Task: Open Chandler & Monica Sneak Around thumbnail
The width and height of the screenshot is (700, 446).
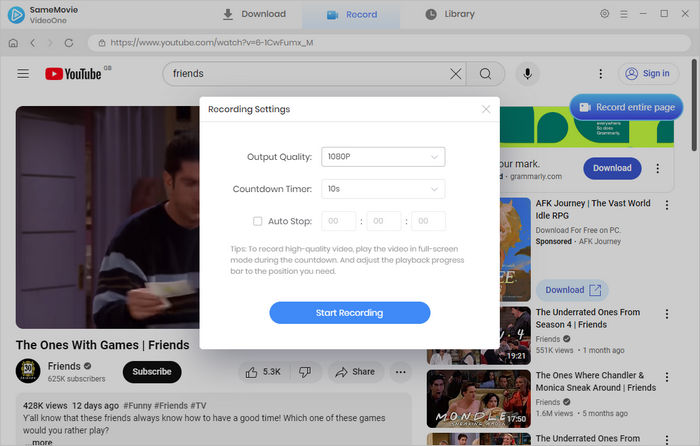Action: coord(479,399)
